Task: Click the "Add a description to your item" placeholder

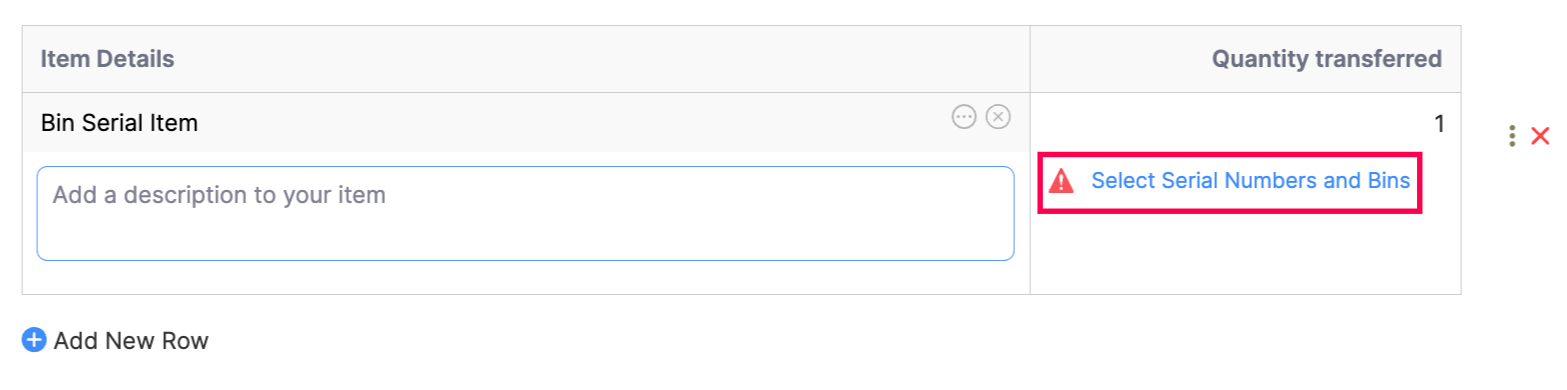Action: tap(219, 194)
